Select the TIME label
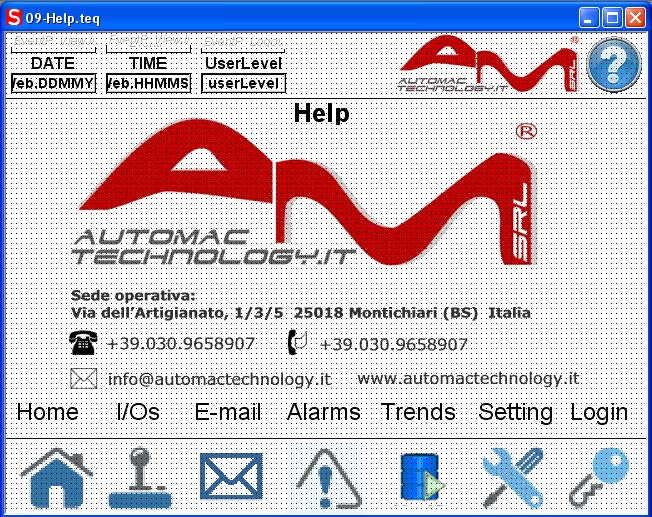652x517 pixels. point(148,63)
